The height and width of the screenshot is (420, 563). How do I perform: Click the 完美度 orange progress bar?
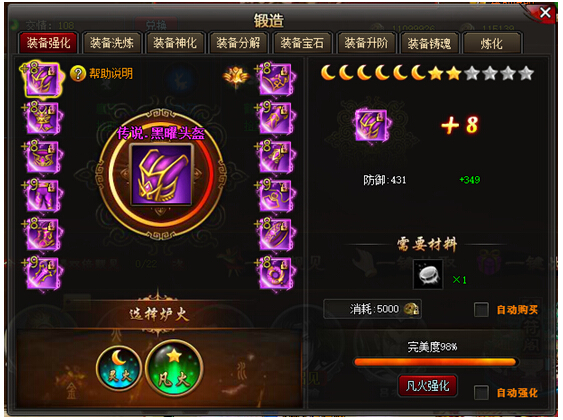coord(435,362)
